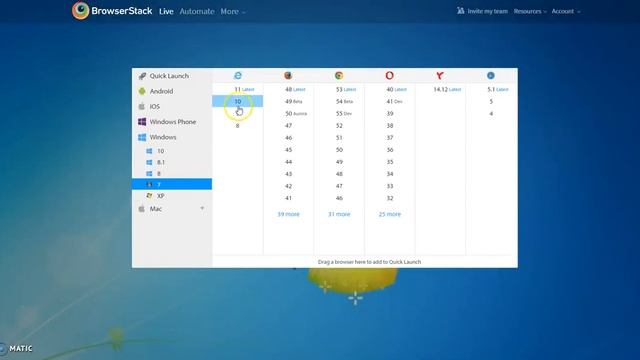Launch Yandex 14.12 Latest
This screenshot has height=360, width=640.
click(x=440, y=89)
